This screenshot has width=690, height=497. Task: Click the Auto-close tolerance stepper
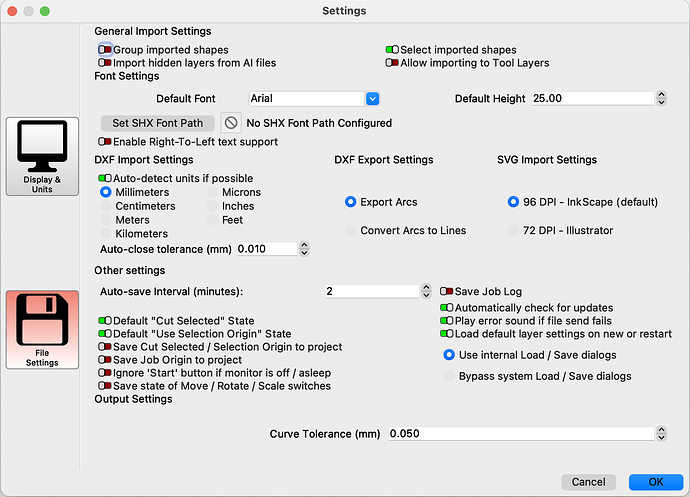point(304,249)
